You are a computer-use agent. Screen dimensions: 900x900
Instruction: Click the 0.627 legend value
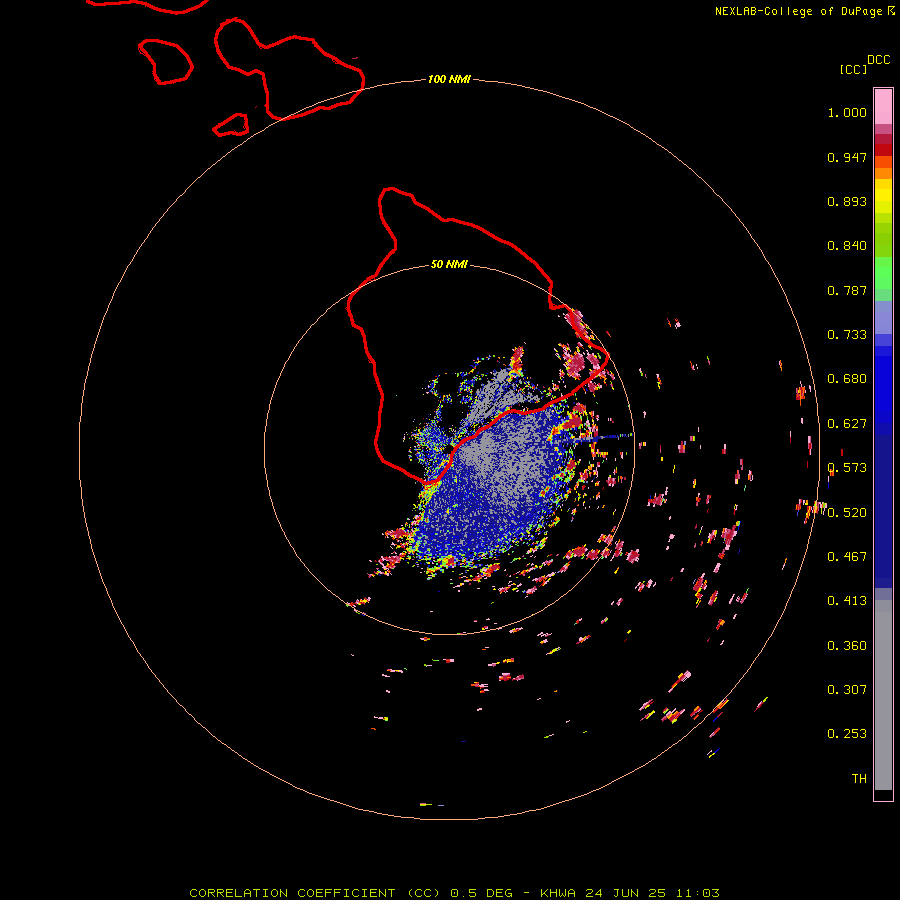(847, 424)
